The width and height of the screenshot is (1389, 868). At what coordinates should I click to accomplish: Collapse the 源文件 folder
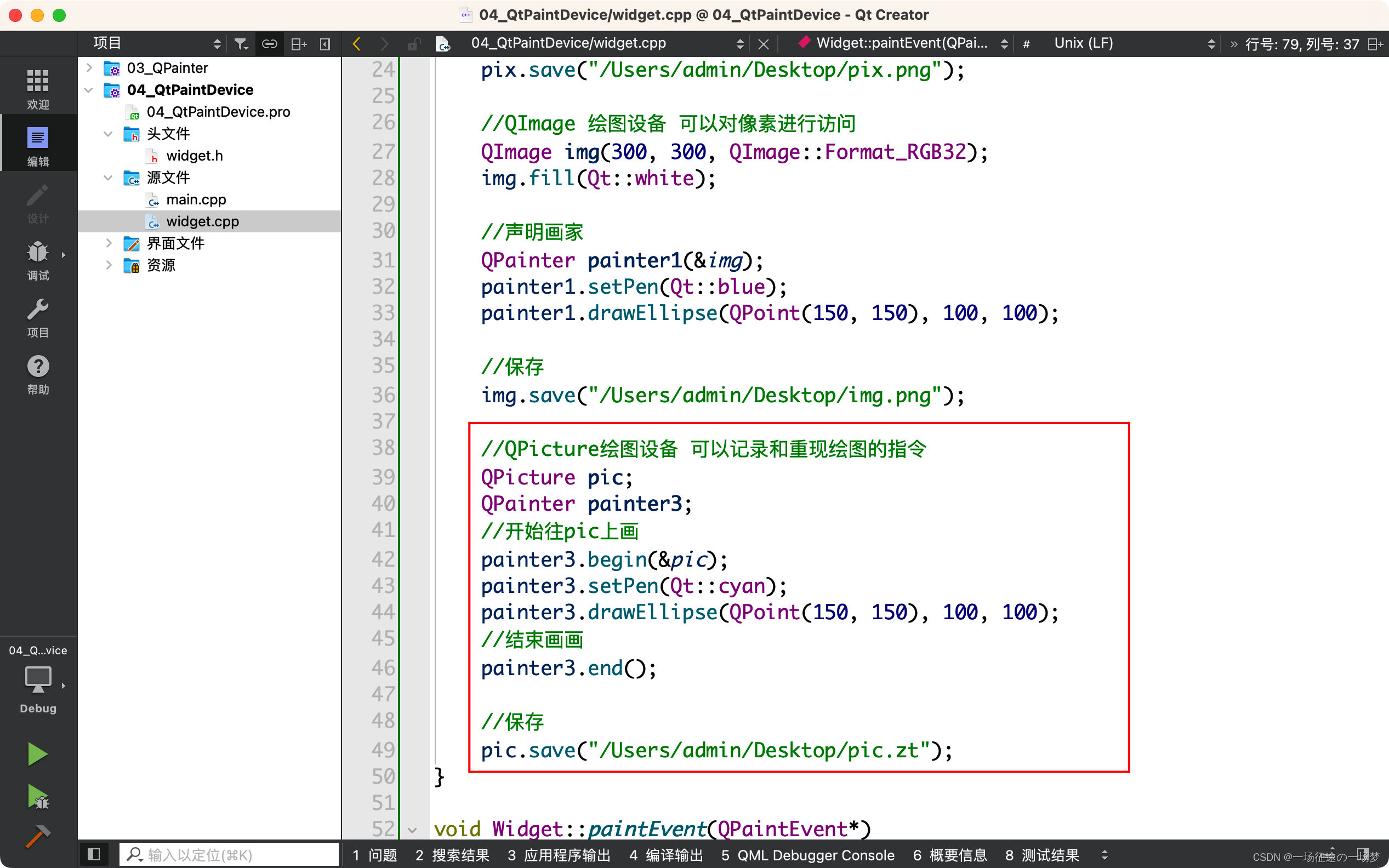click(x=108, y=178)
